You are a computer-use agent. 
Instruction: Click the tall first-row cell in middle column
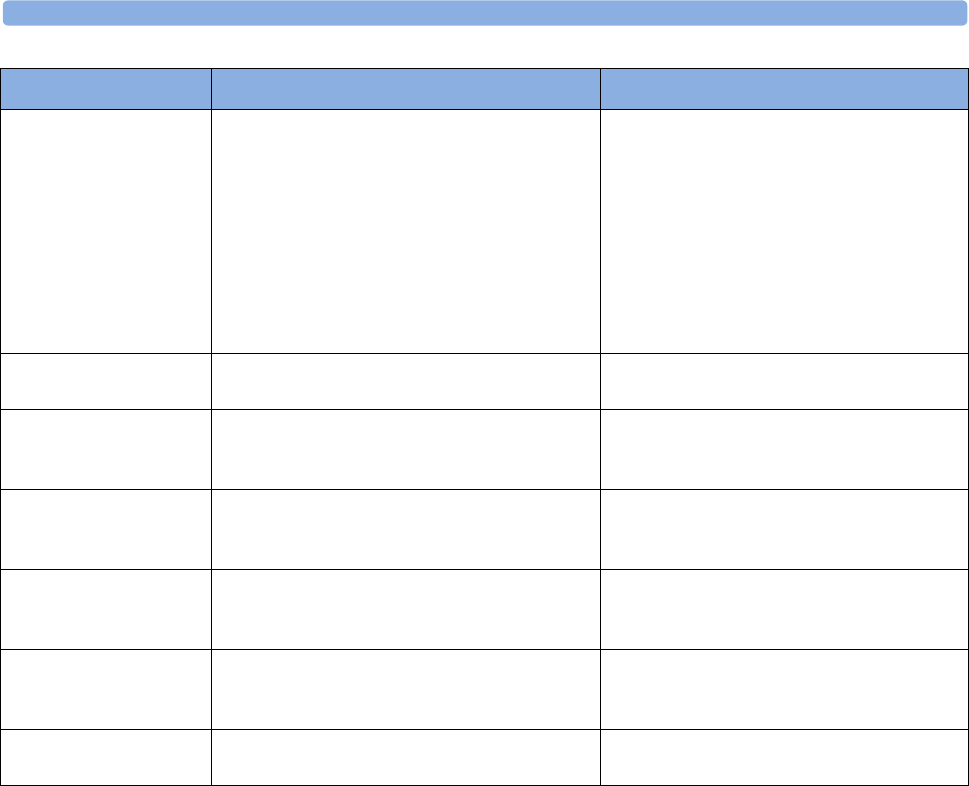[x=405, y=231]
